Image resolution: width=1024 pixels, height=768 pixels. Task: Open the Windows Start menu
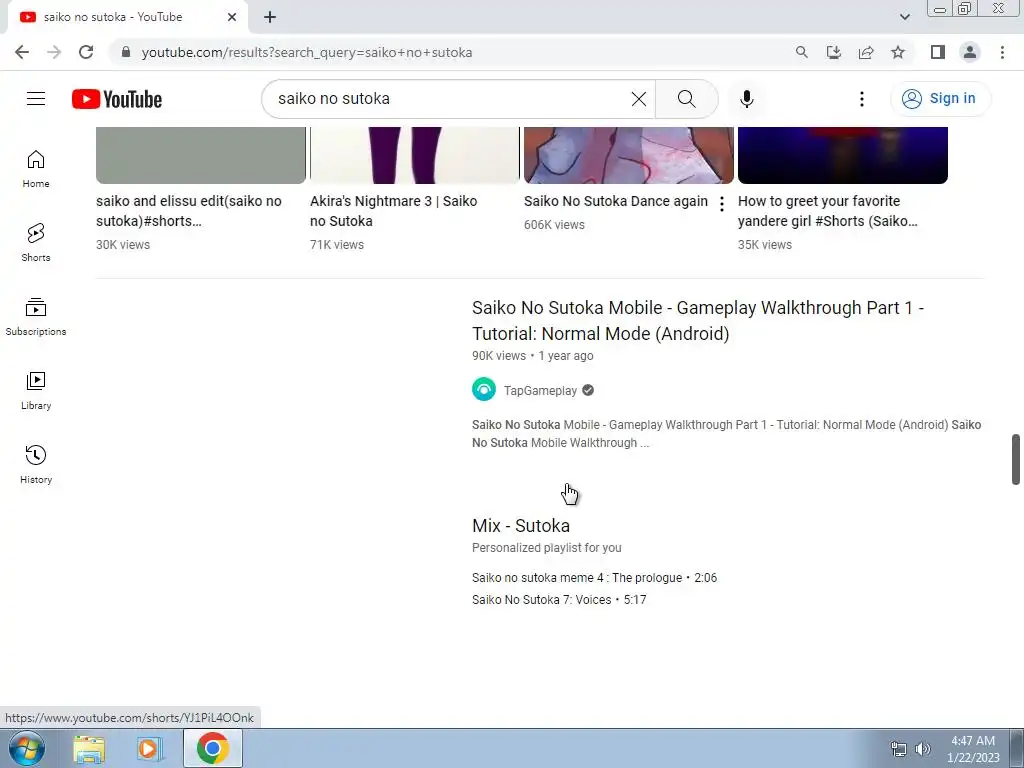tap(27, 748)
